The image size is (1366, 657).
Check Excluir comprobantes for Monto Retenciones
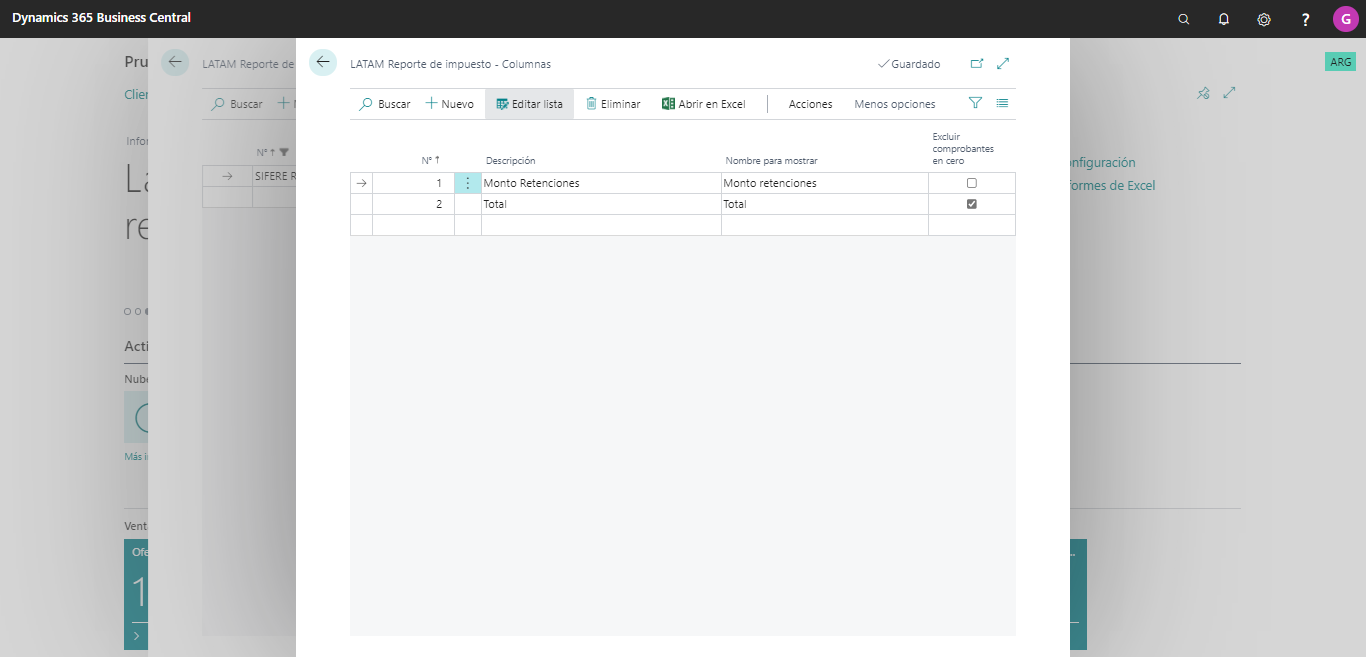tap(972, 183)
